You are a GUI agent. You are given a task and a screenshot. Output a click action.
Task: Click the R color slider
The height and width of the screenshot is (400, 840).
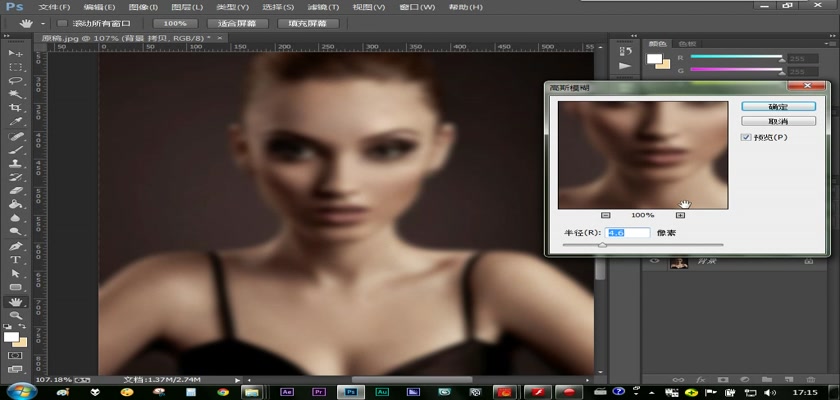[736, 56]
